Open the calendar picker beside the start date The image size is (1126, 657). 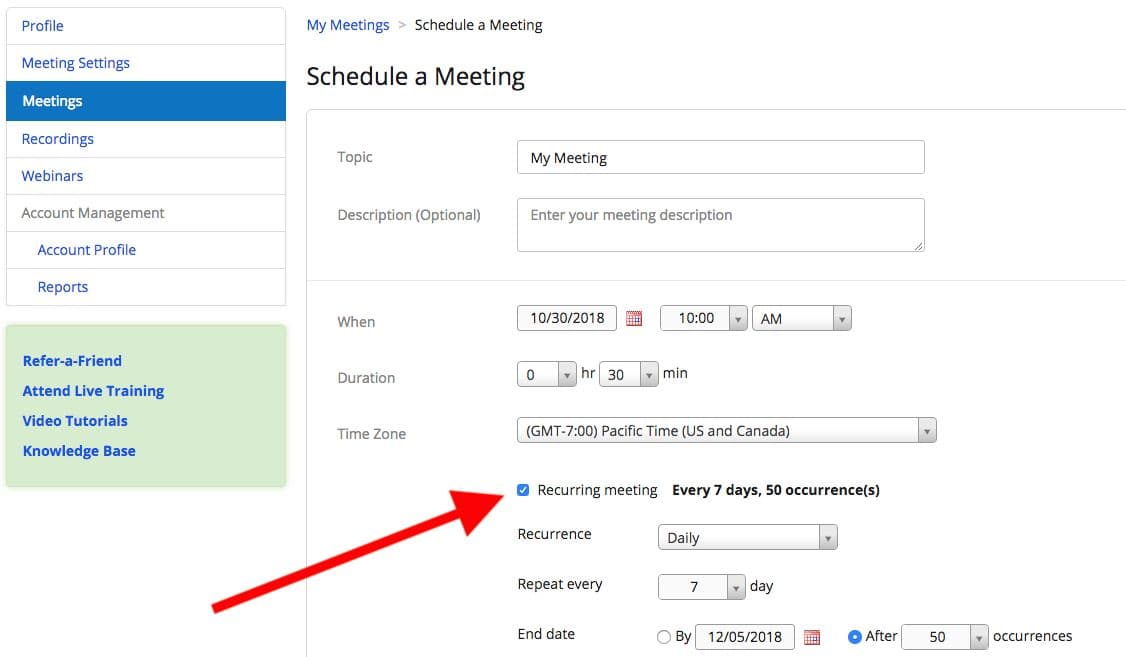(634, 319)
